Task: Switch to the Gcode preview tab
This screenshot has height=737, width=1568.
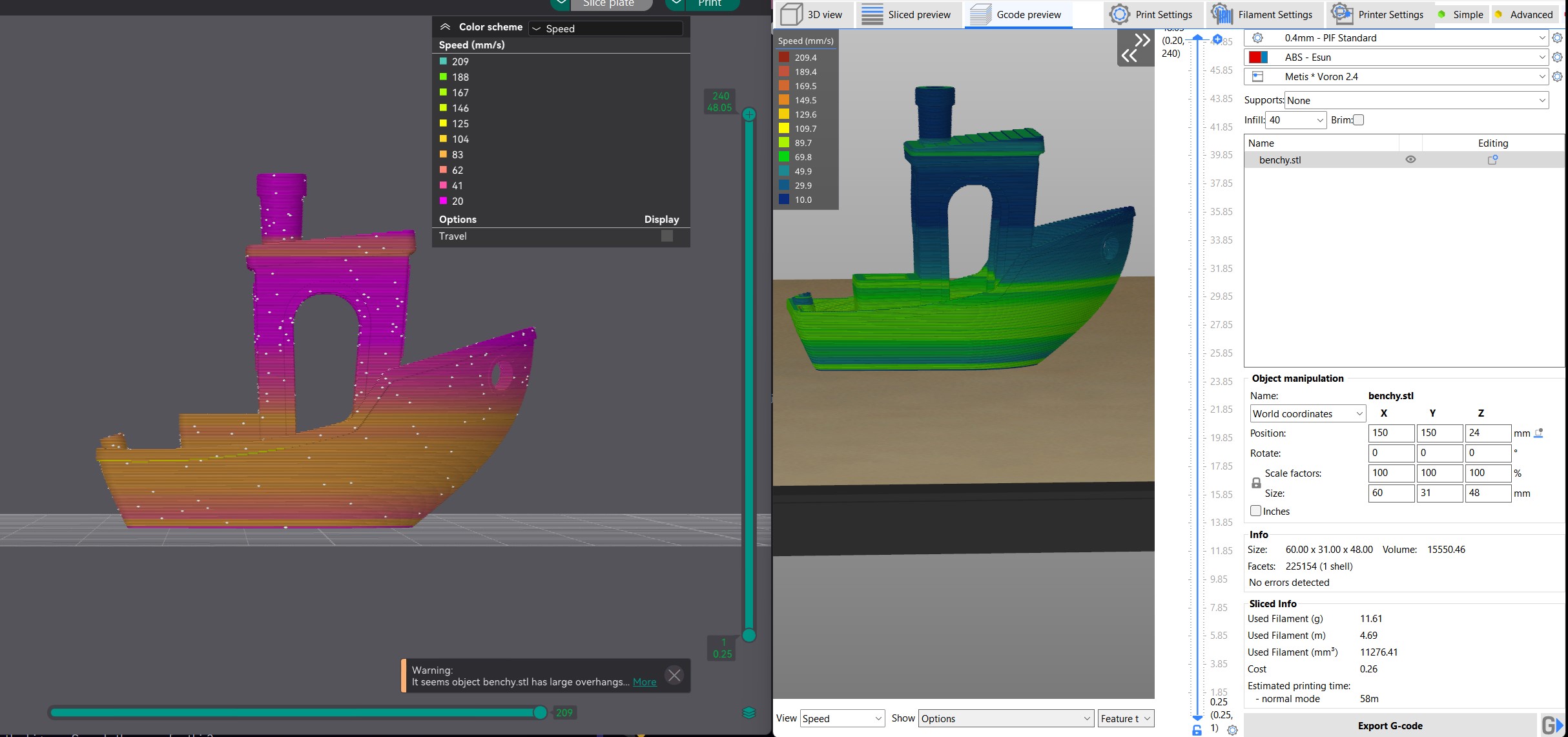Action: pyautogui.click(x=1018, y=14)
